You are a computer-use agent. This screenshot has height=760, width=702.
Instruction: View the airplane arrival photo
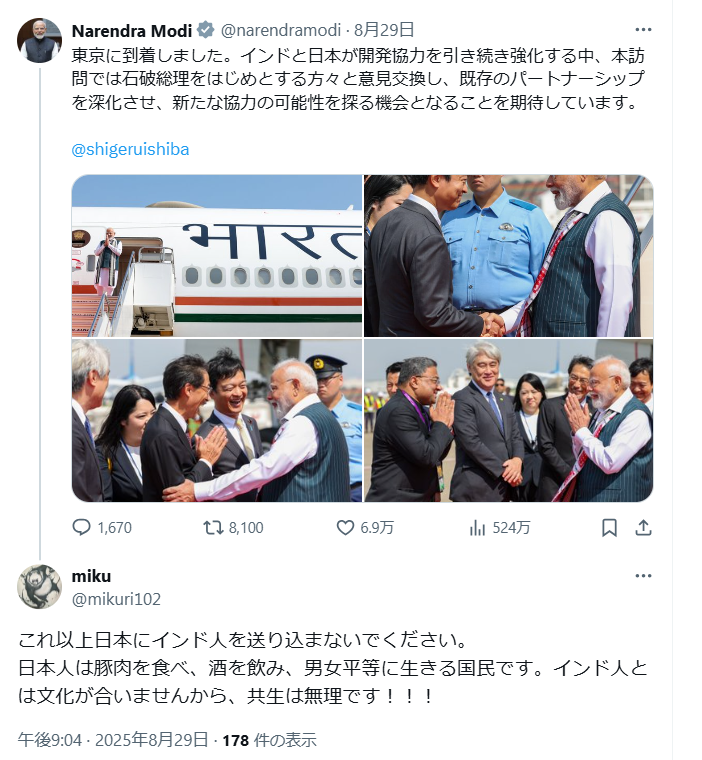coord(217,256)
